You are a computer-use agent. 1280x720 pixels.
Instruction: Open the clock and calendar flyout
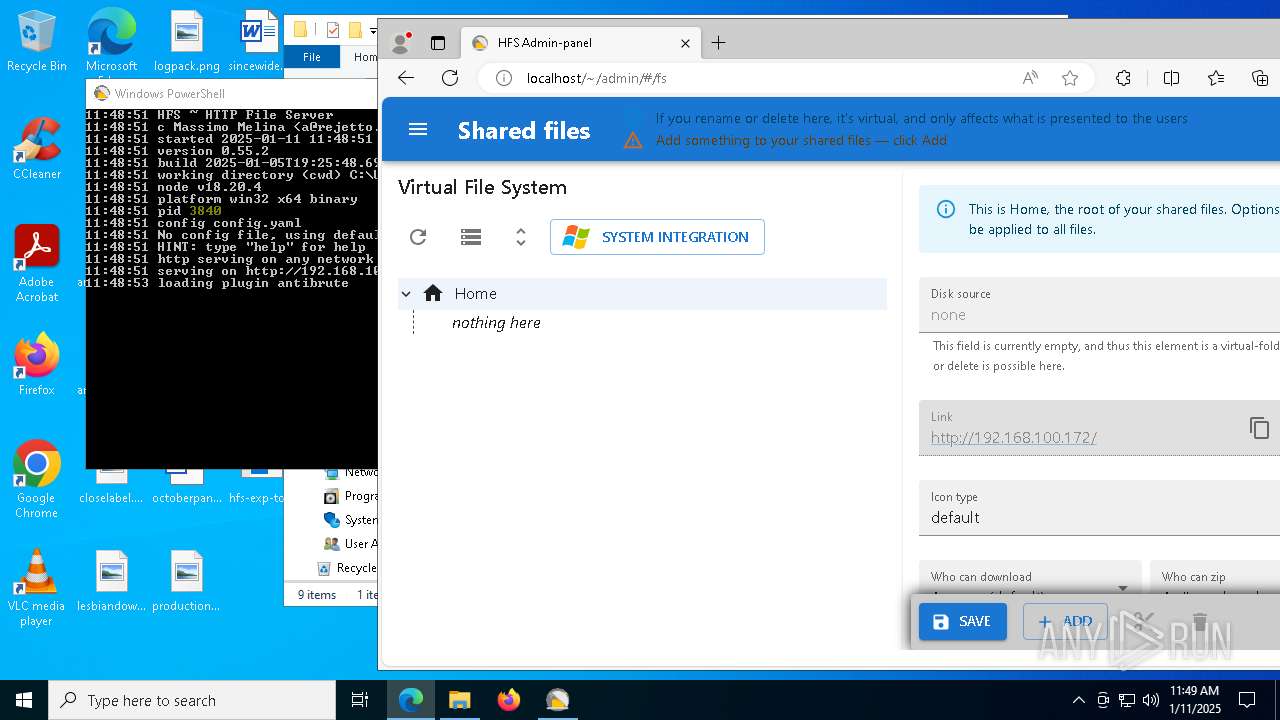pos(1194,700)
